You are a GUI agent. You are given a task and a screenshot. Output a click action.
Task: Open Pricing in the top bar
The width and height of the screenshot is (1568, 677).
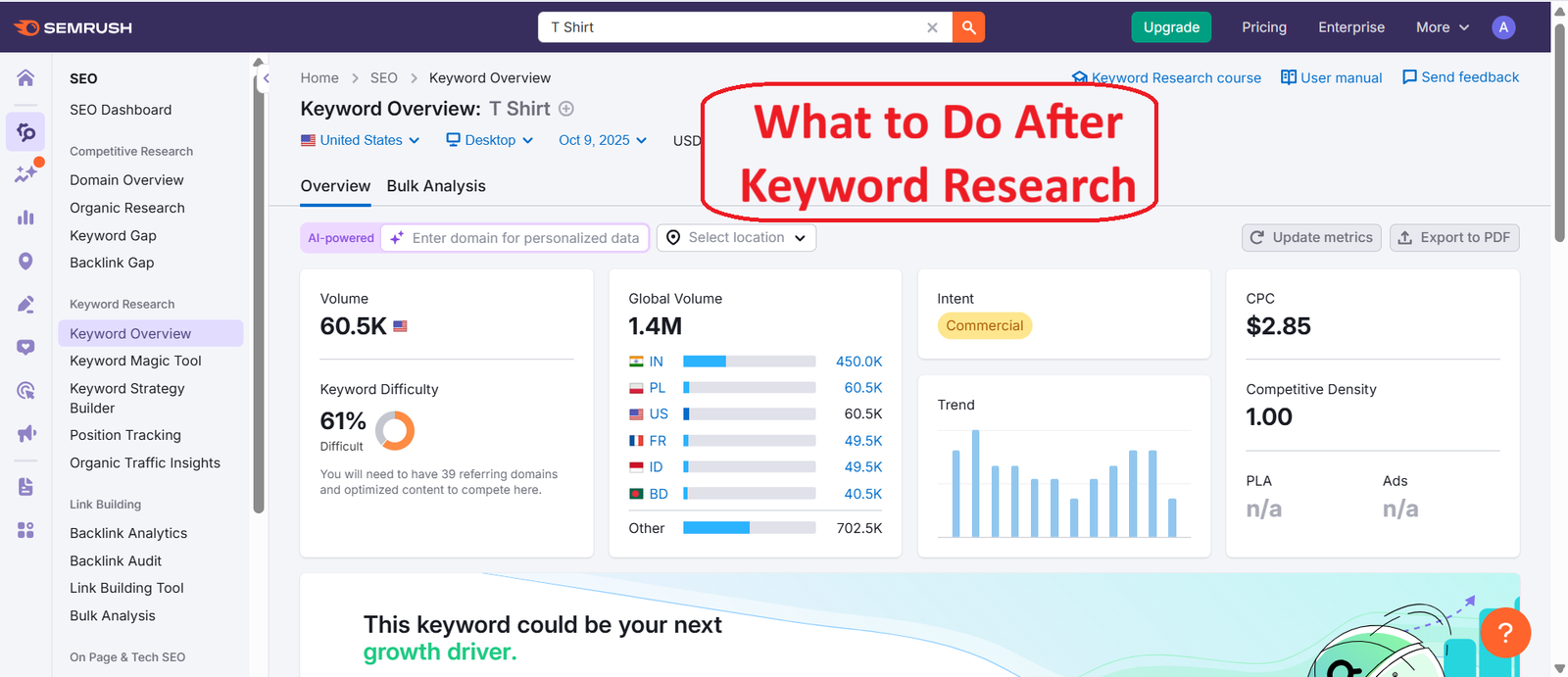click(1264, 27)
